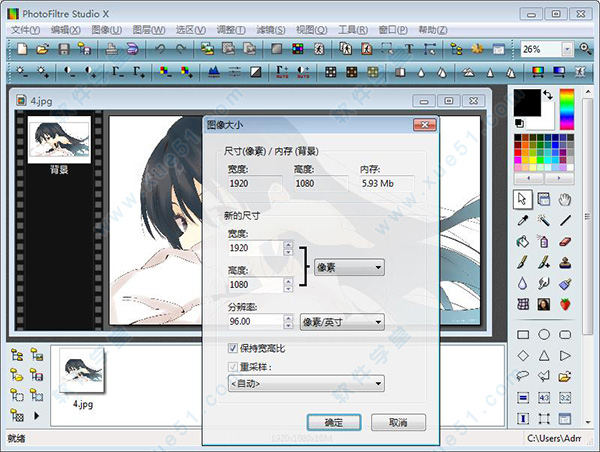This screenshot has width=600, height=452.
Task: Choose the Triangle selection shape
Action: [544, 356]
